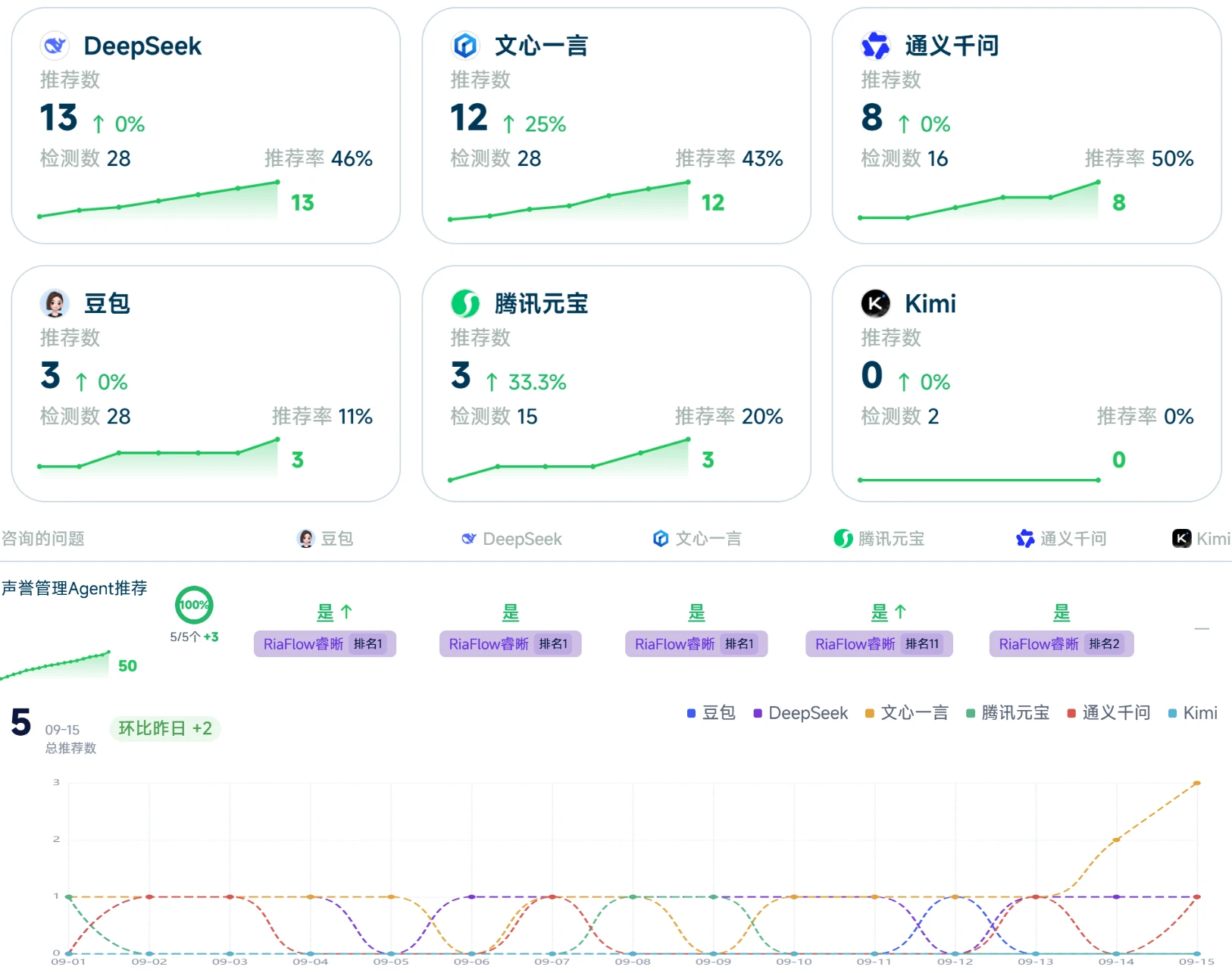
Task: Select the 通义千问 logo in the table header
Action: point(1025,539)
